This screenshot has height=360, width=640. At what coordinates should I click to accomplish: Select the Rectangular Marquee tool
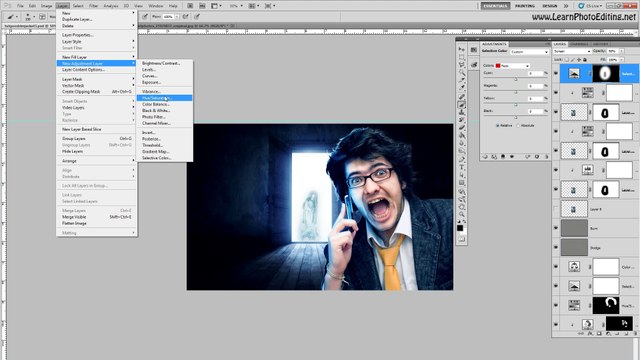(x=462, y=57)
